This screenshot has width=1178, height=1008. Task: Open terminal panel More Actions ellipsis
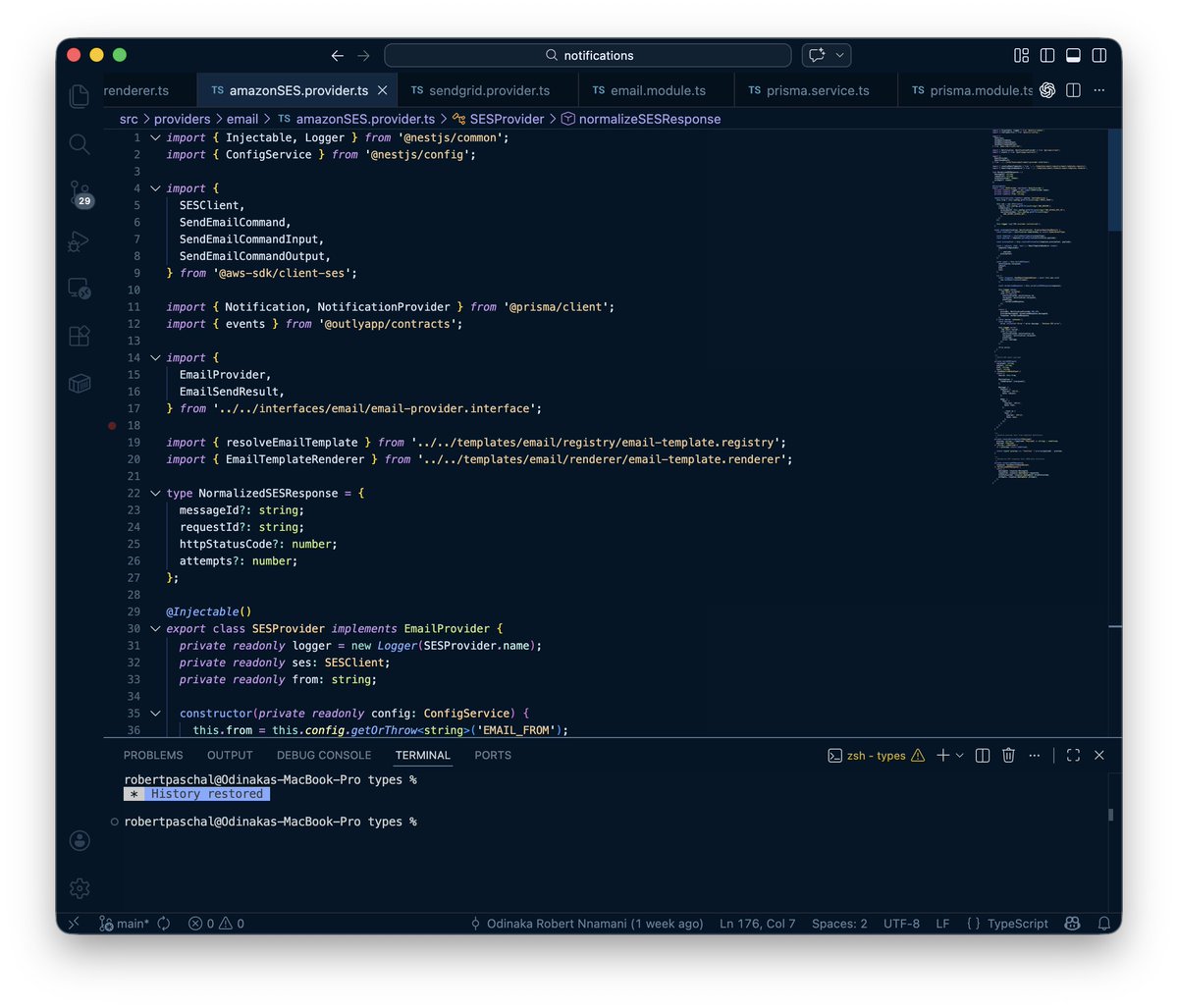pos(1035,756)
